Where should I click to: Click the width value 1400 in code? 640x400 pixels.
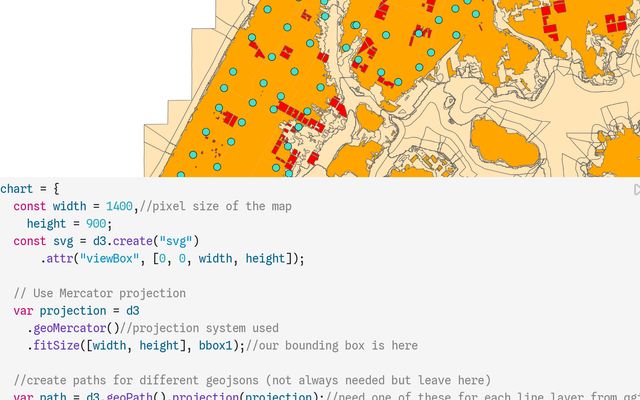[119, 206]
